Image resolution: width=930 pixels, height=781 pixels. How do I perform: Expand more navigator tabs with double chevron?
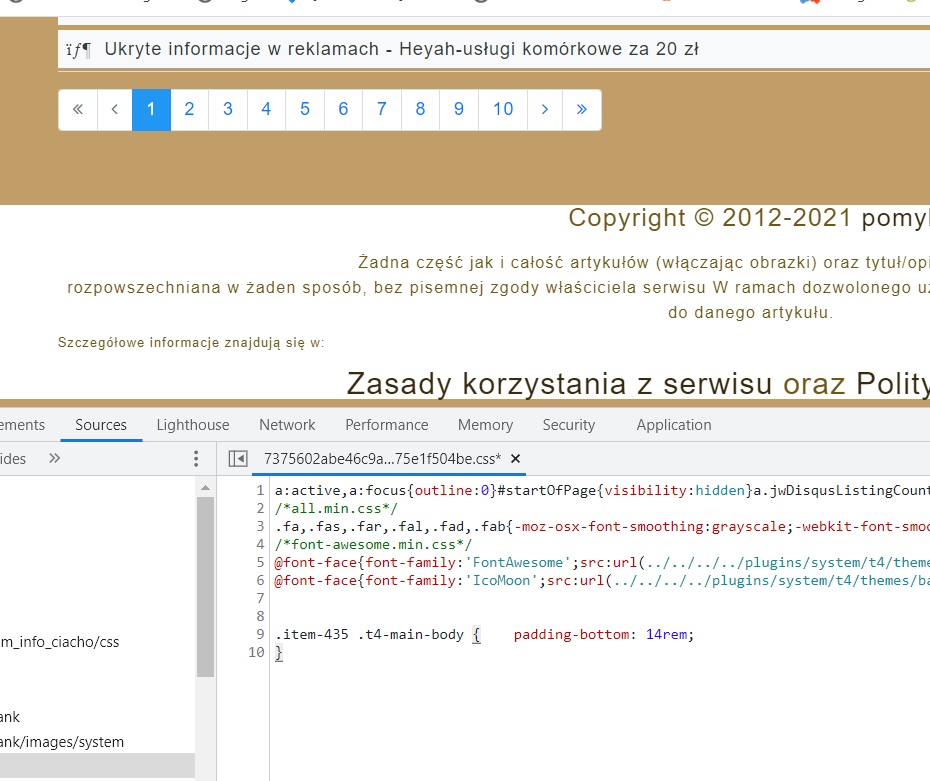pos(54,459)
